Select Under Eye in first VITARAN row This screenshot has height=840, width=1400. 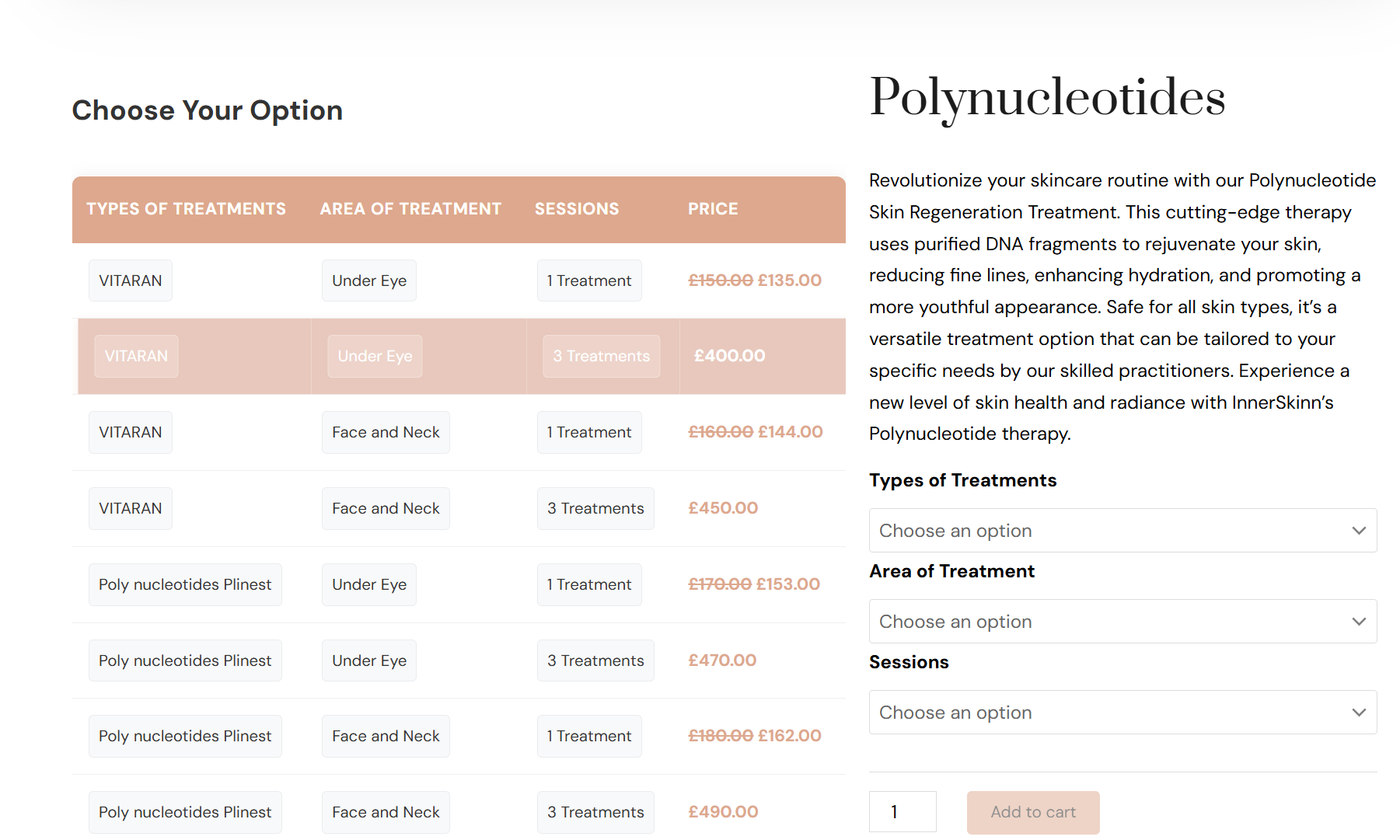tap(369, 281)
